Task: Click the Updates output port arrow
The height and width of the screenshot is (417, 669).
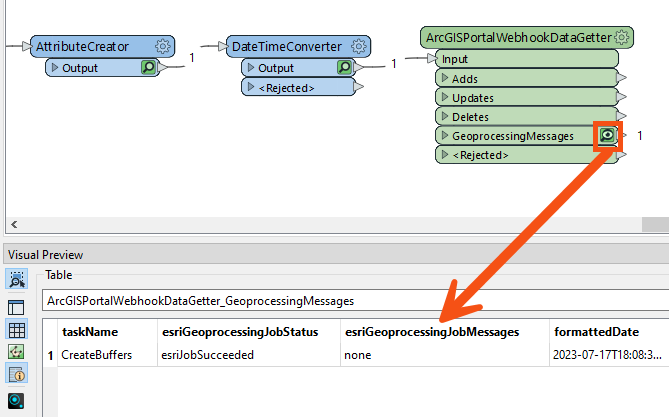Action: (621, 97)
